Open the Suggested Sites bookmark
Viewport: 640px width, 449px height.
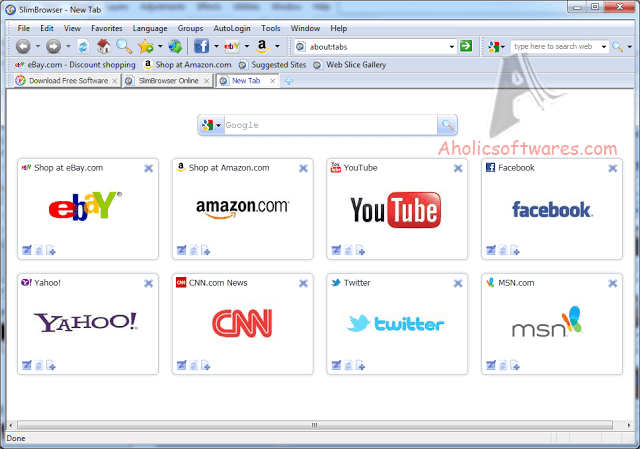273,64
